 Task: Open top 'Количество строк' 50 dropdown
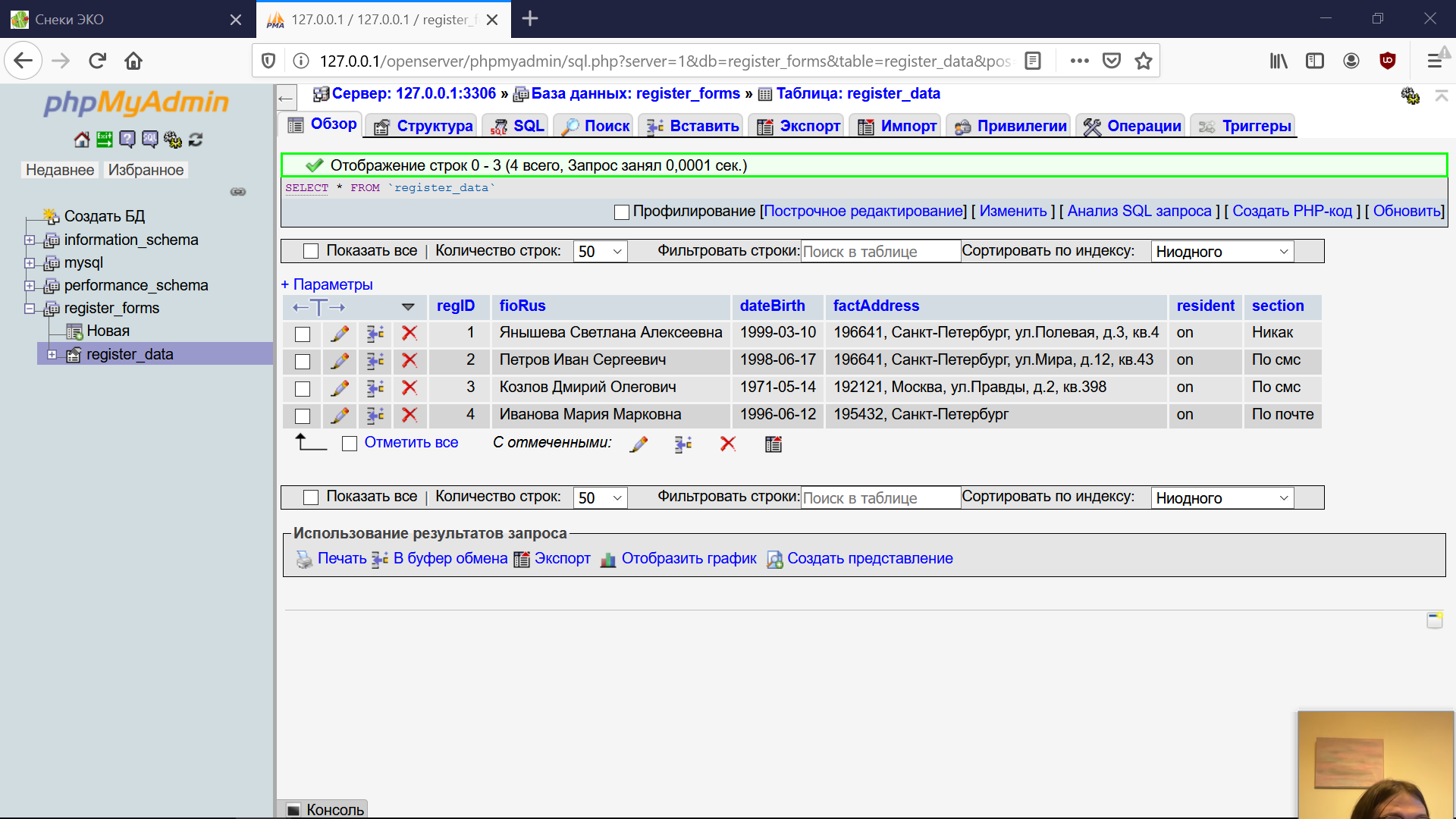tap(600, 251)
